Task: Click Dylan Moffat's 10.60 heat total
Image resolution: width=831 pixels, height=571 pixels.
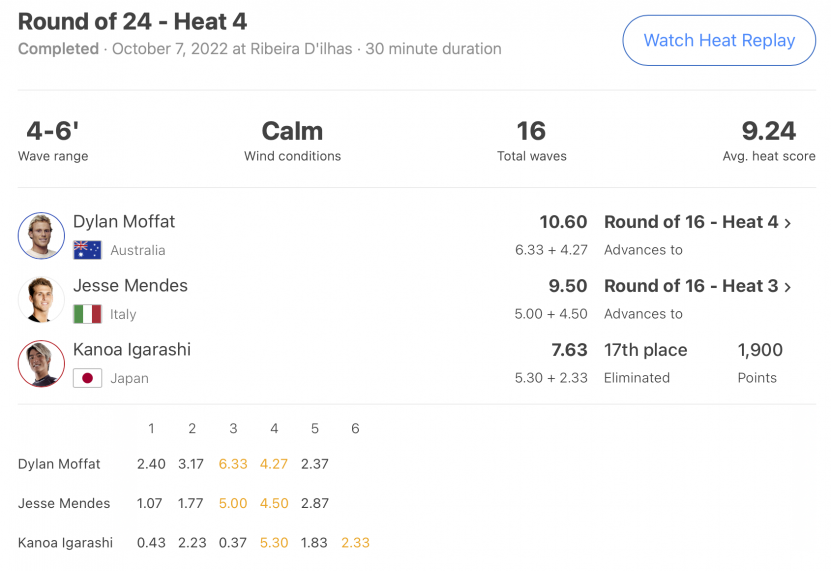Action: click(x=563, y=222)
